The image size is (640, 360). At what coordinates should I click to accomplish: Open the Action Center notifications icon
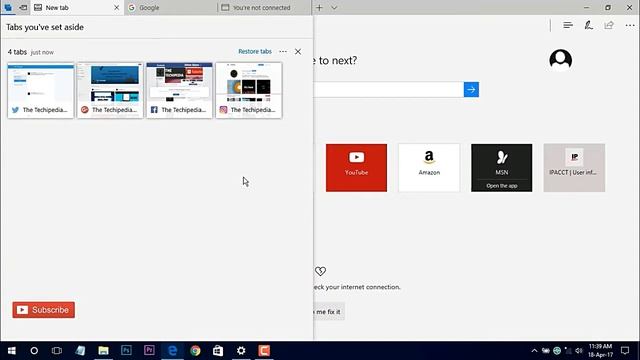pyautogui.click(x=625, y=351)
